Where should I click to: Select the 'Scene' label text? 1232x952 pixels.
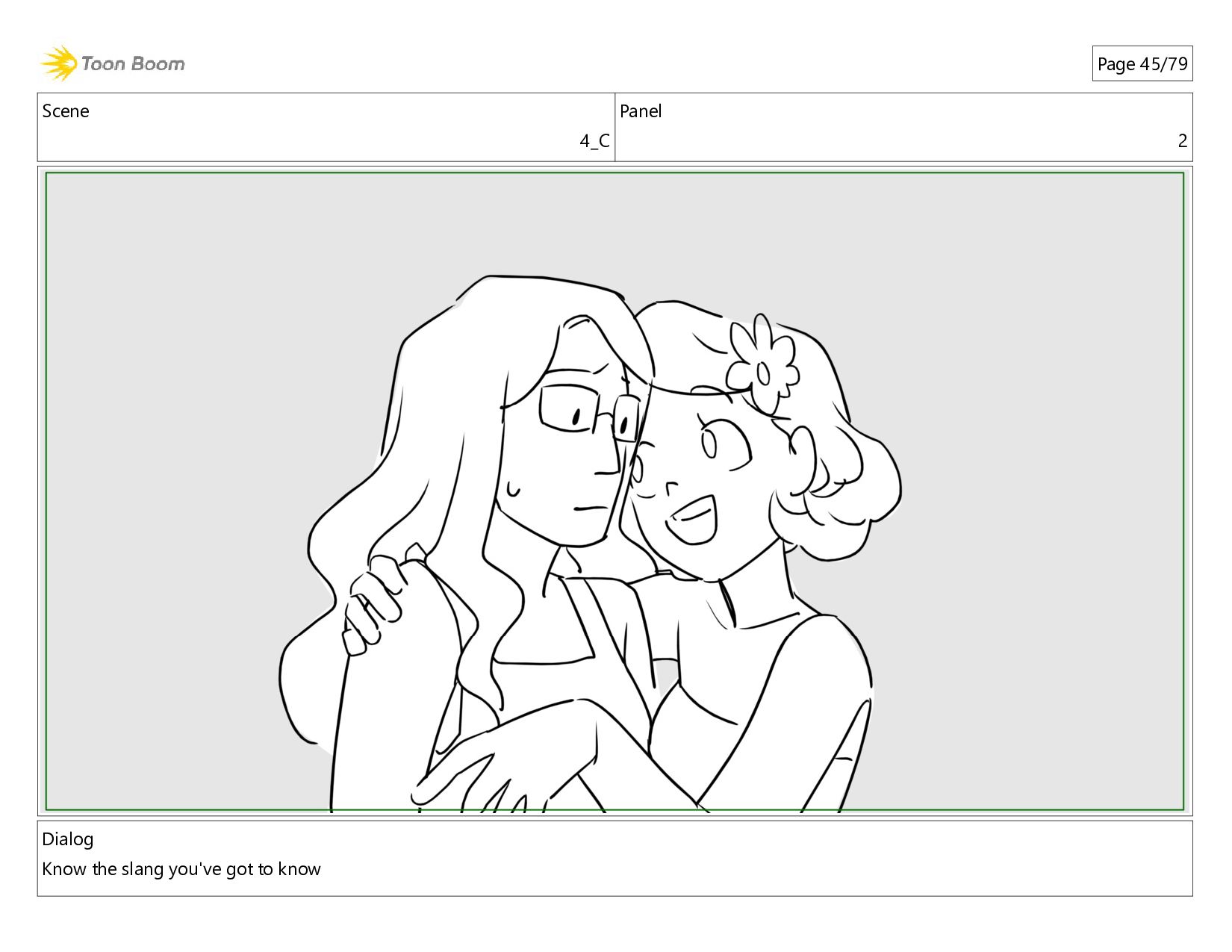[x=66, y=111]
